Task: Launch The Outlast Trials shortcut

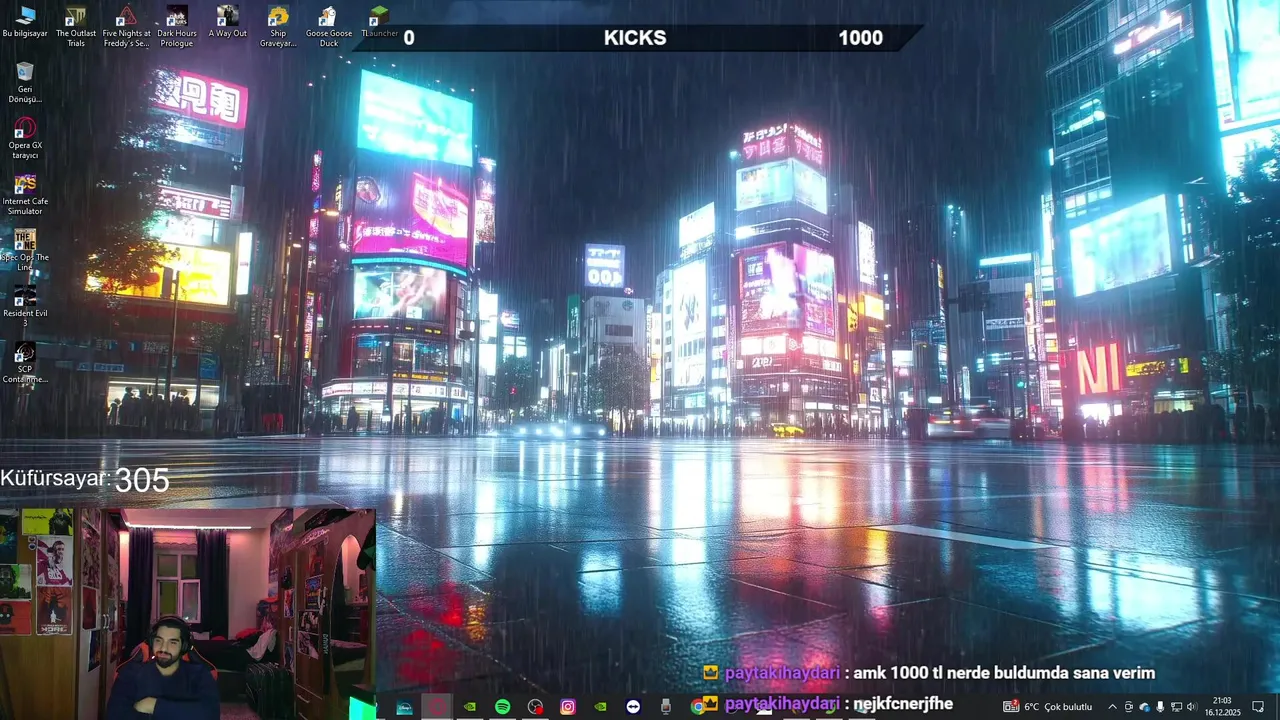Action: 76,26
